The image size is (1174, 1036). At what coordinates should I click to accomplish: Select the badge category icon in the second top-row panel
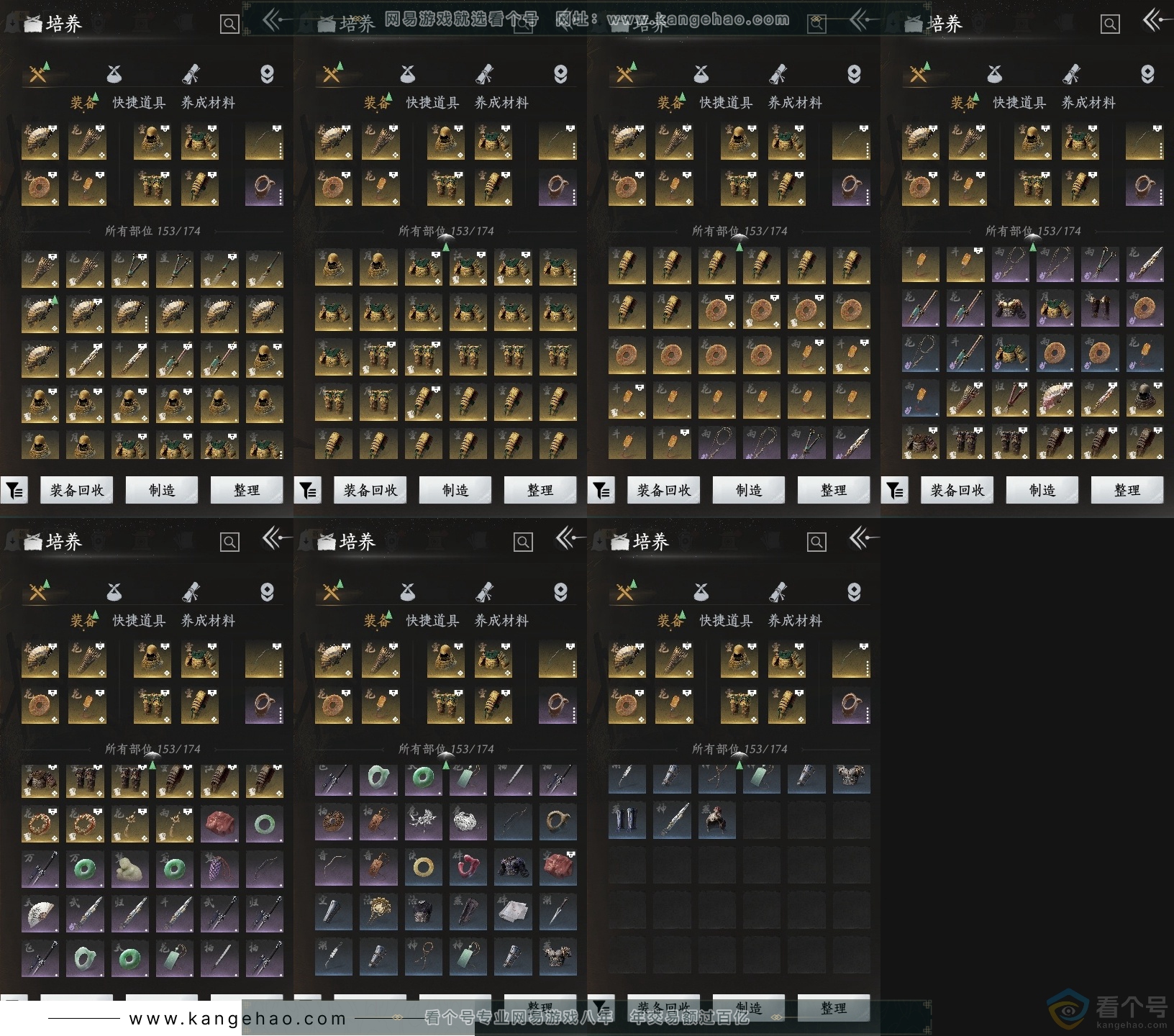coord(560,74)
